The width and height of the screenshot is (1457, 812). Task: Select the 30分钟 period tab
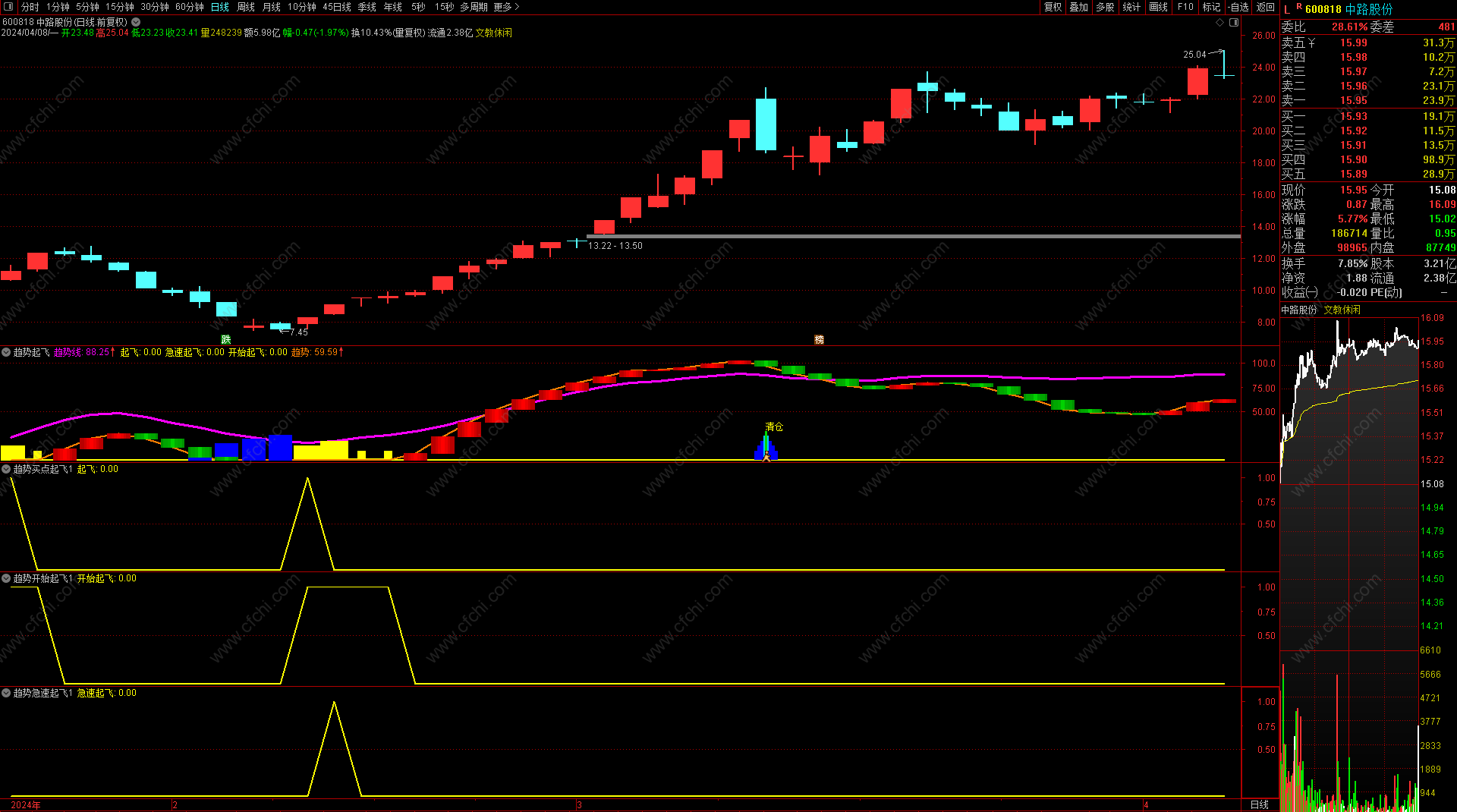pos(155,7)
